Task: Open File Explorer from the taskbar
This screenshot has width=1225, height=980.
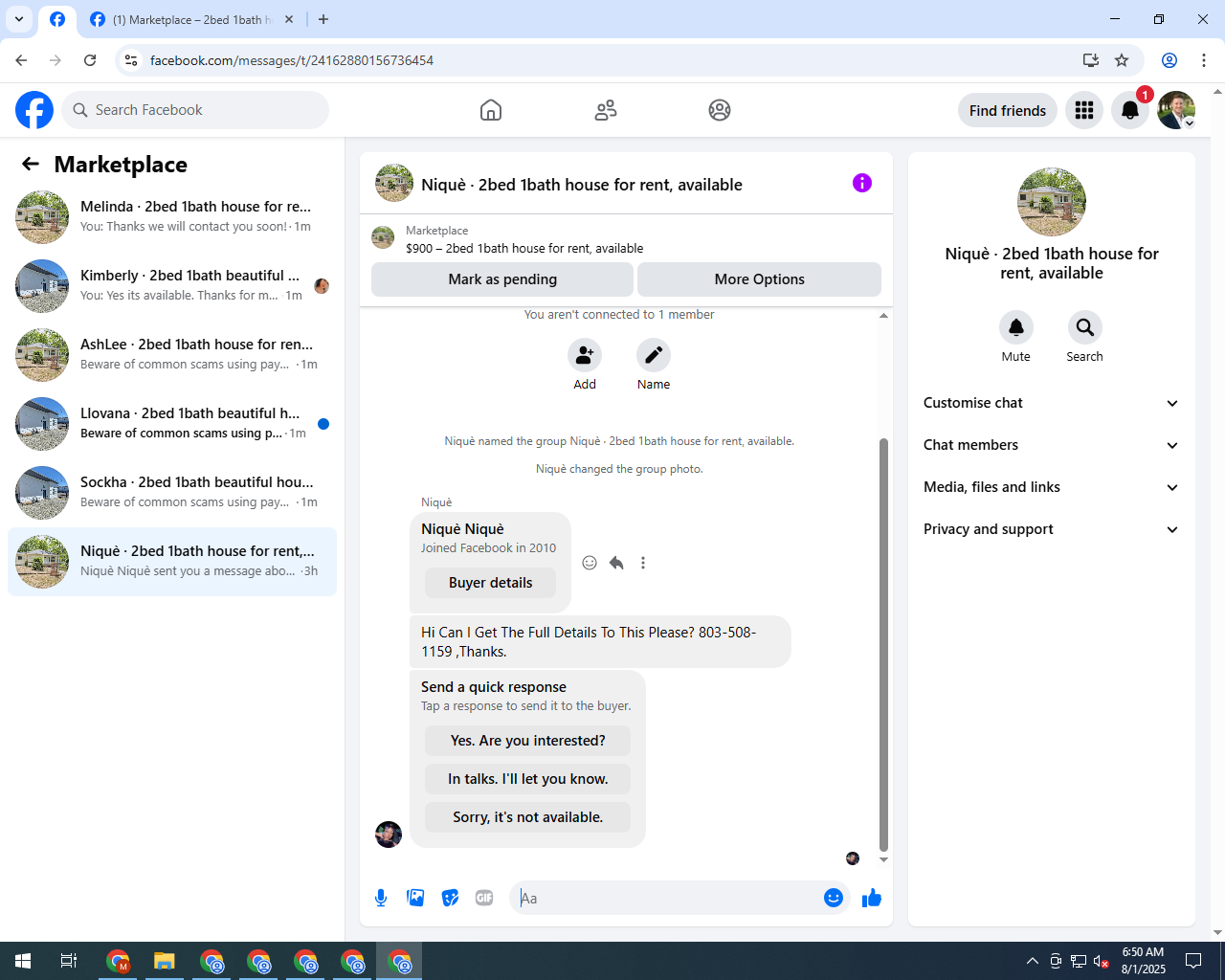Action: pyautogui.click(x=165, y=961)
